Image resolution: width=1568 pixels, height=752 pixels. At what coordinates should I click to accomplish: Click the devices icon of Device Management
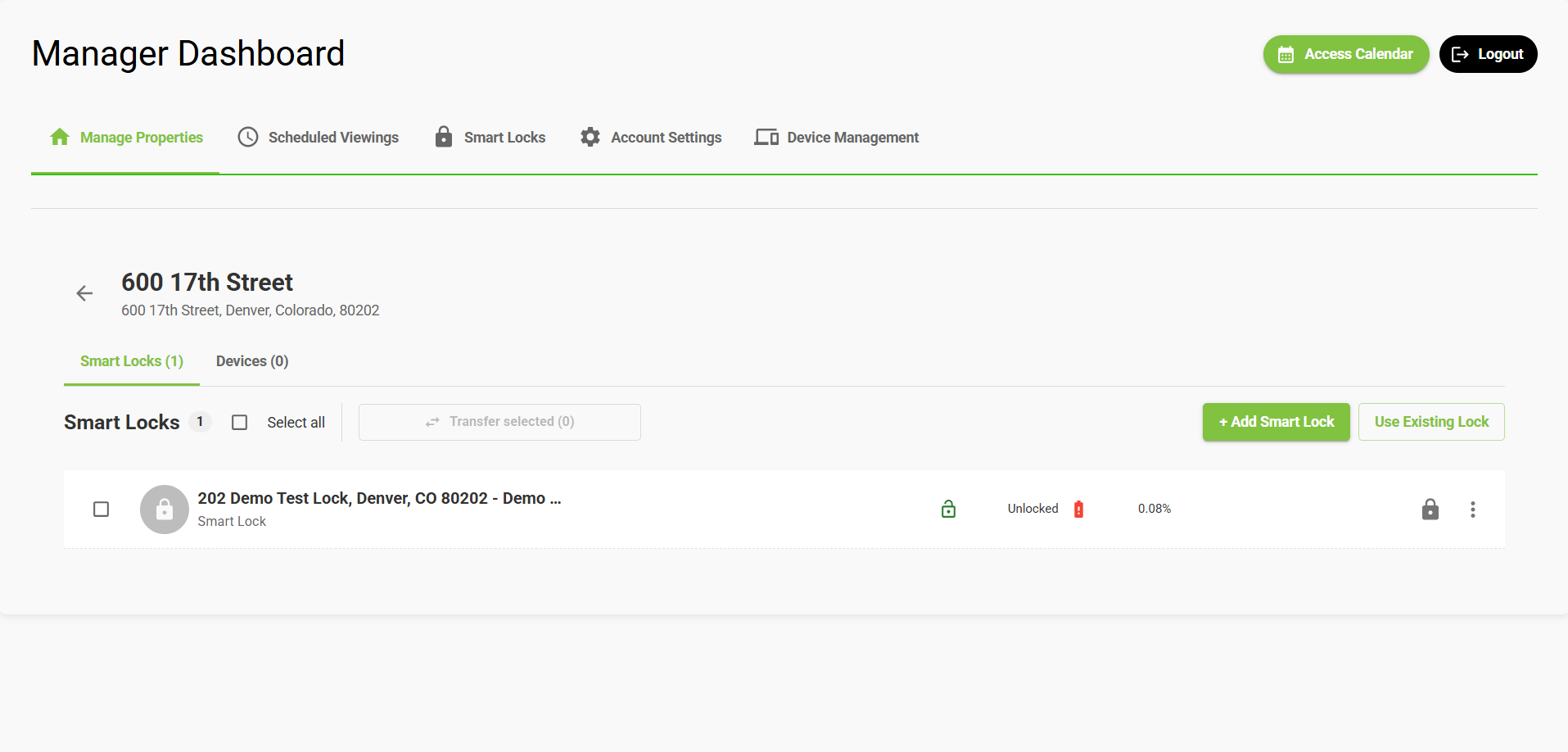(766, 137)
